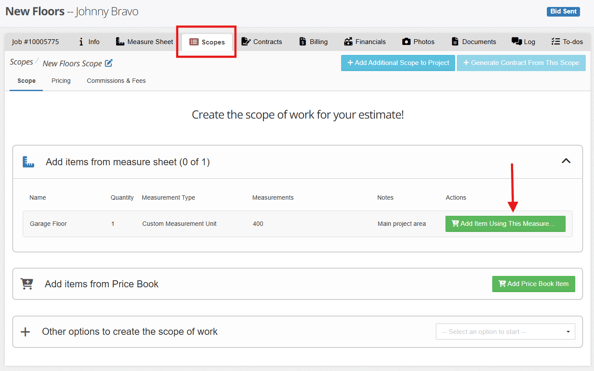Click the Scopes breadcrumb link
This screenshot has width=594, height=371.
21,62
